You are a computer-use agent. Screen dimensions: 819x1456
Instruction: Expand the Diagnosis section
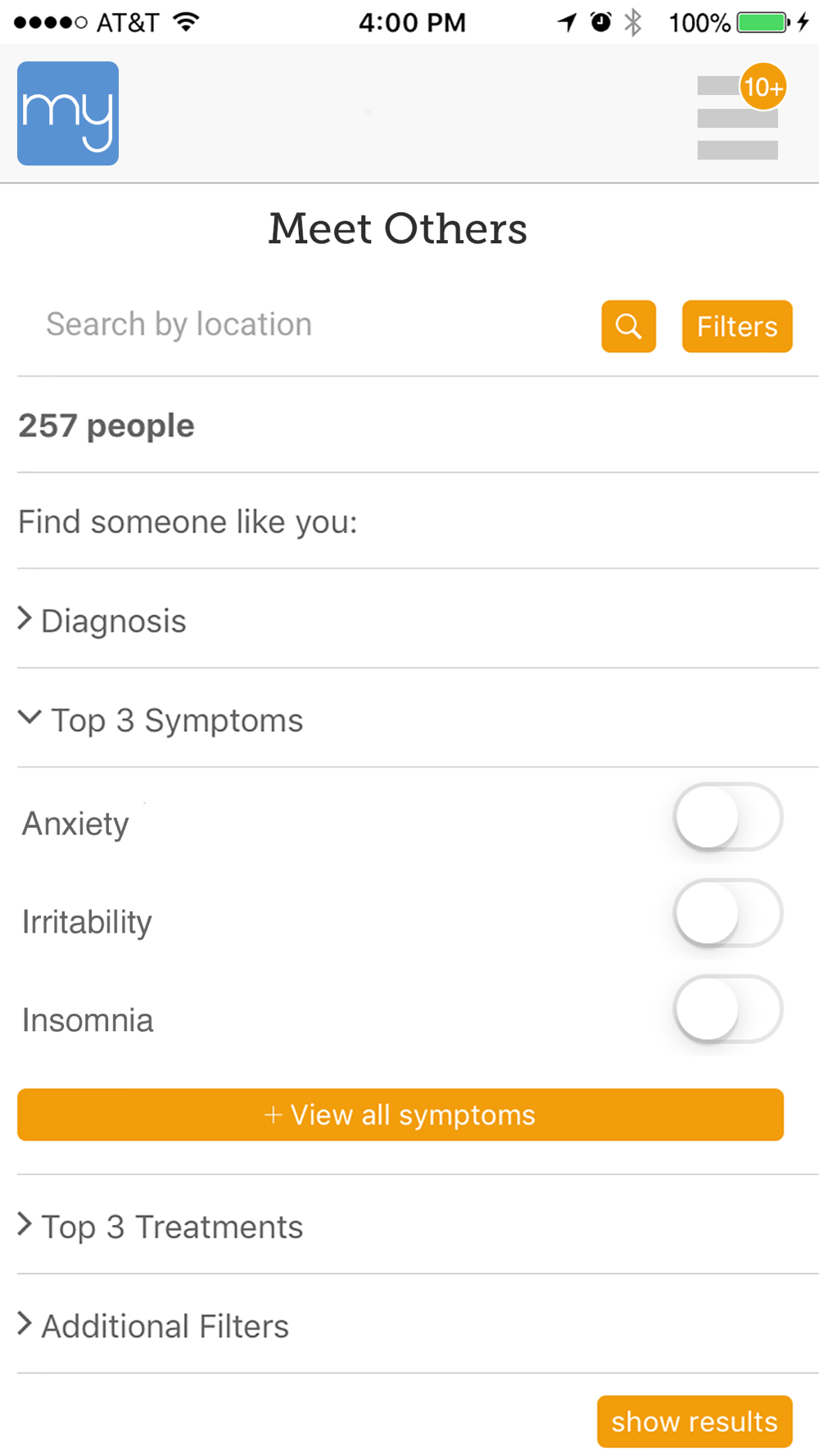pos(418,620)
